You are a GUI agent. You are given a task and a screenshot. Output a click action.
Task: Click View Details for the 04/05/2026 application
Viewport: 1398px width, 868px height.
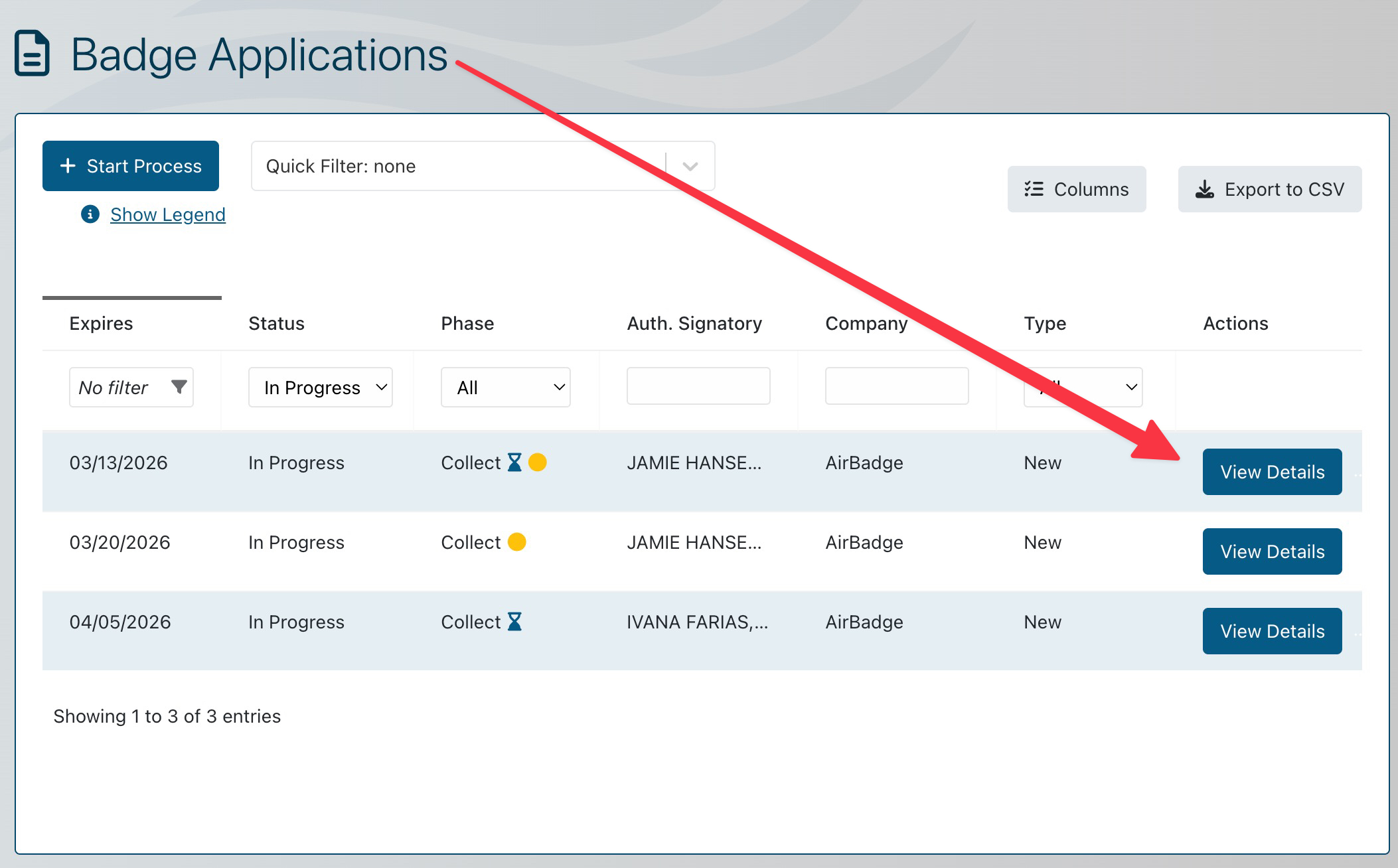[x=1272, y=631]
